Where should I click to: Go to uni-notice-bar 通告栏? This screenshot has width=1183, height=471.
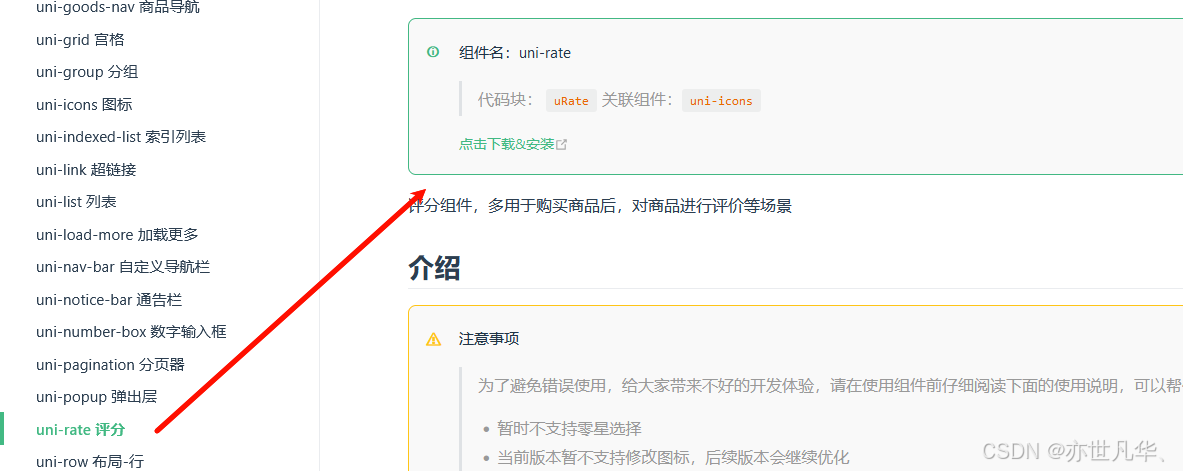[x=109, y=300]
